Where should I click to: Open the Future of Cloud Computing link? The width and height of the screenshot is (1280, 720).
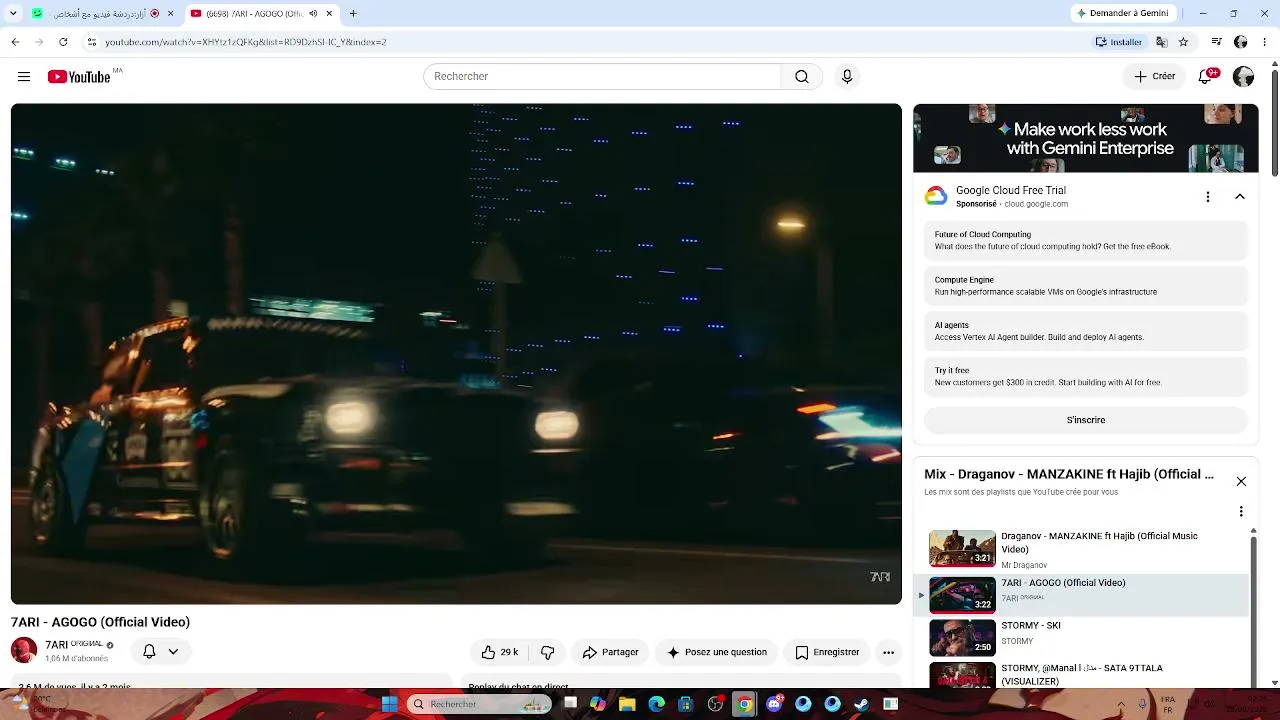(1086, 241)
